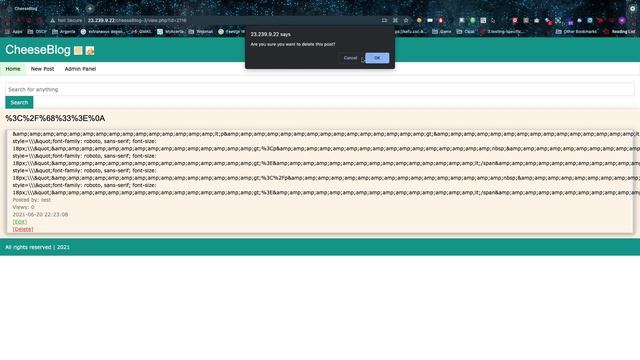
Task: Open the GMAIL bookmark
Action: [141, 31]
